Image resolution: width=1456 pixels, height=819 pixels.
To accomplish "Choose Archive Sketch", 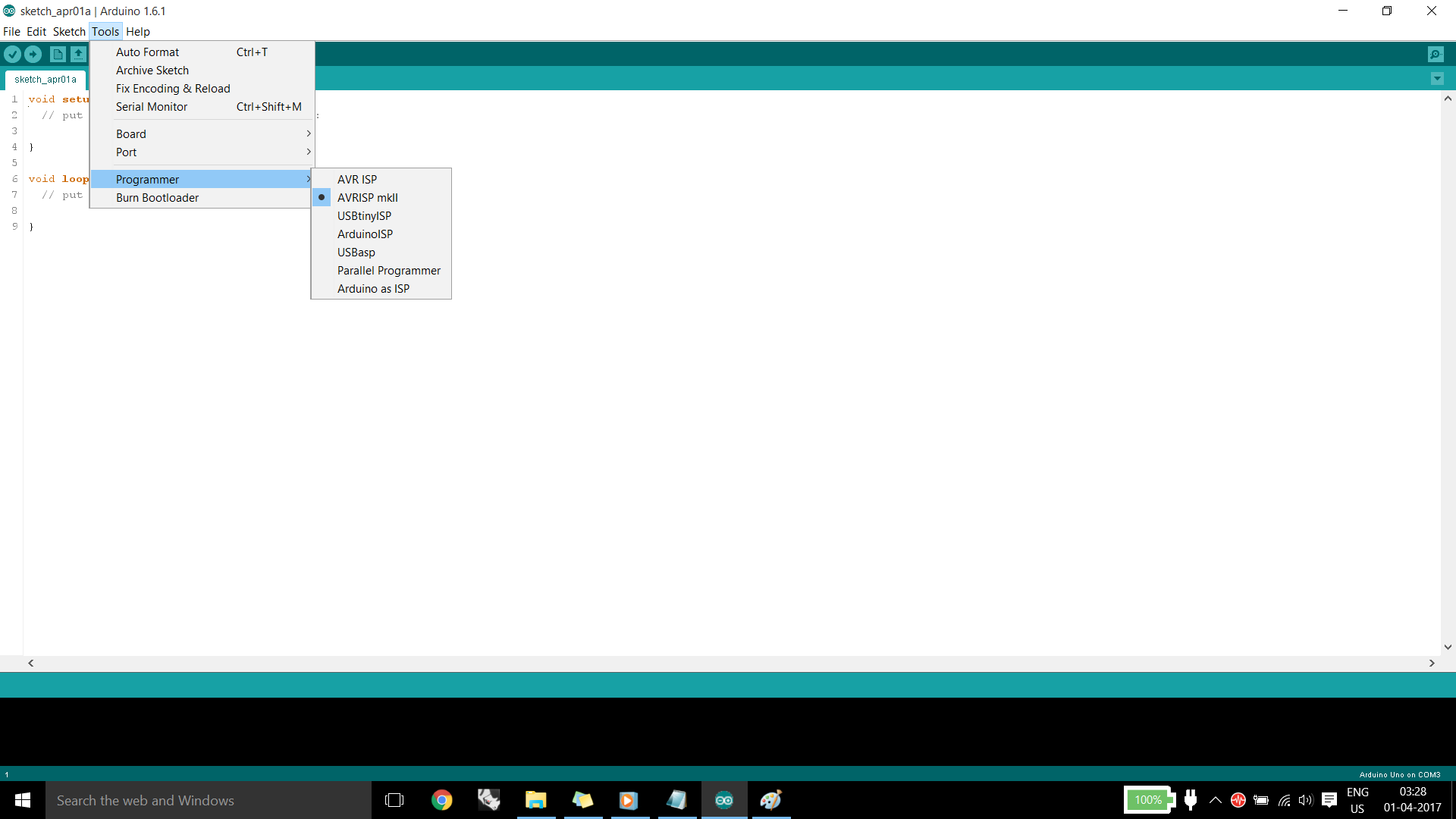I will [202, 71].
